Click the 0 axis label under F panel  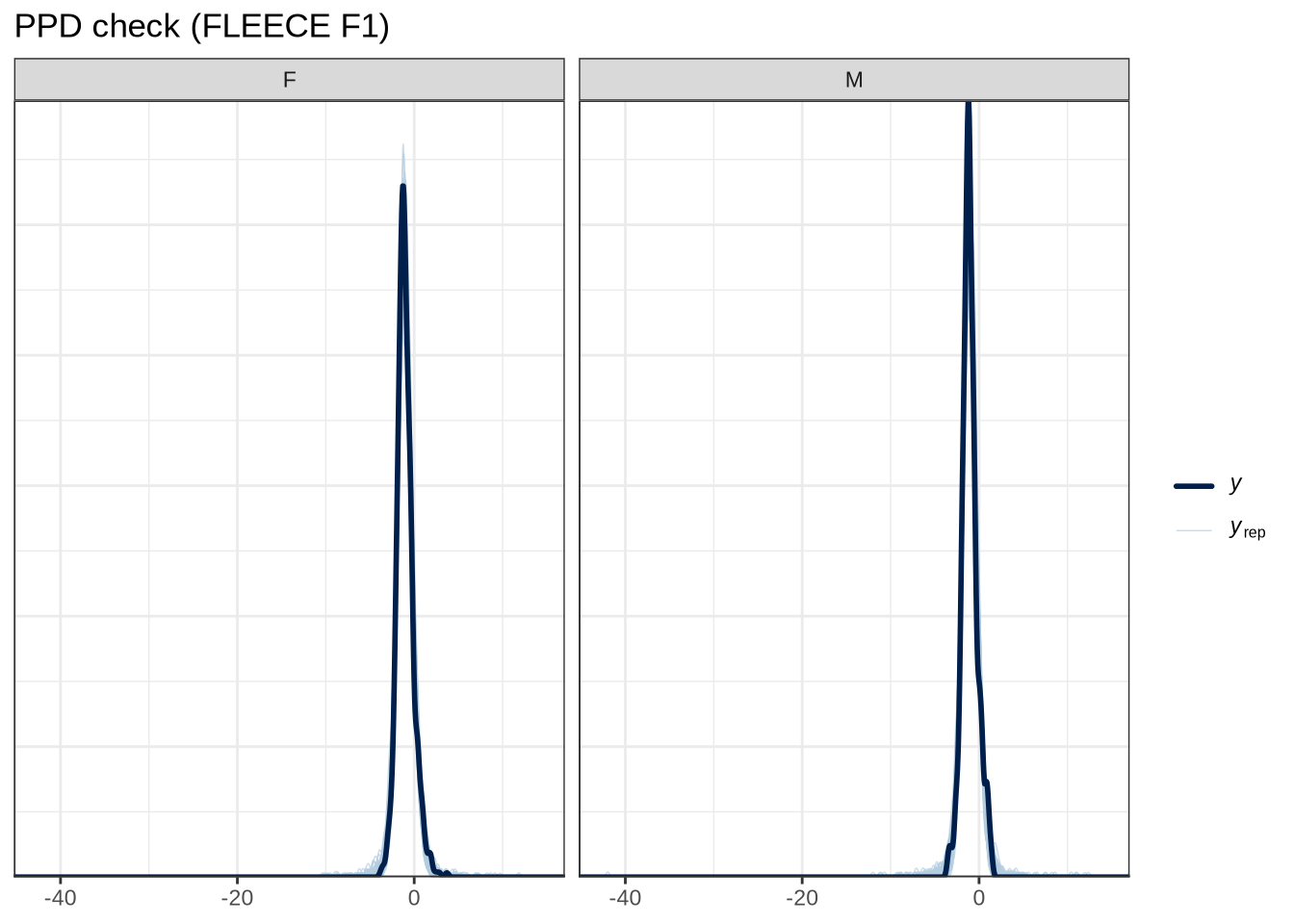(414, 898)
